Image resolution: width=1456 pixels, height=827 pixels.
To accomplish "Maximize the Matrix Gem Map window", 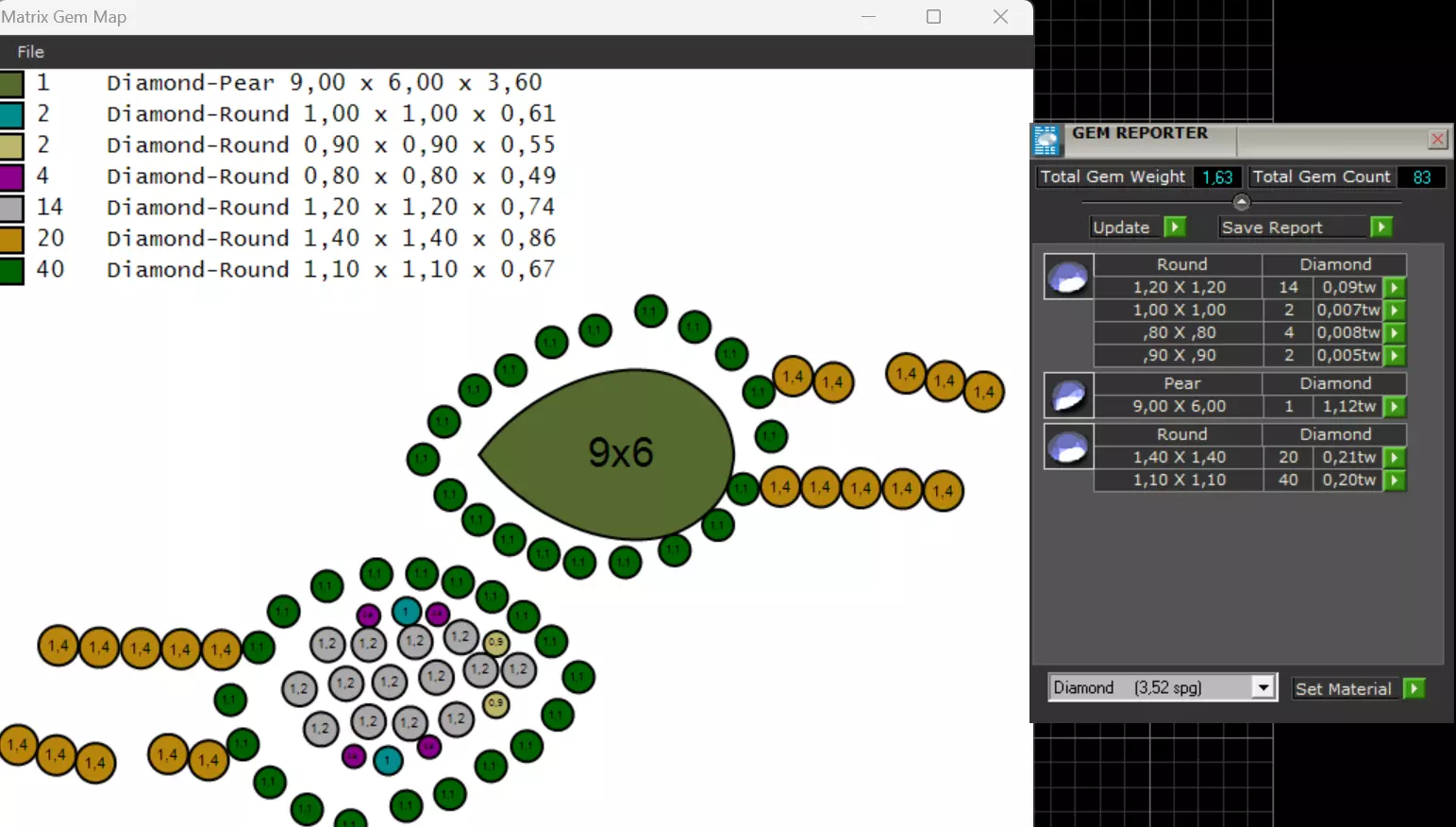I will click(x=934, y=16).
